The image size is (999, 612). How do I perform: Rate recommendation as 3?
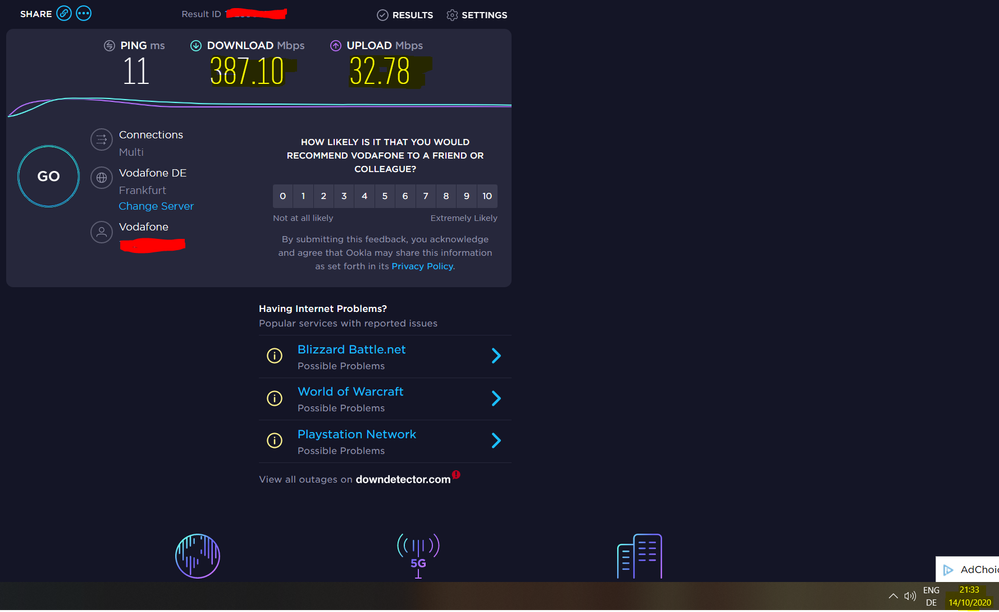tap(344, 196)
